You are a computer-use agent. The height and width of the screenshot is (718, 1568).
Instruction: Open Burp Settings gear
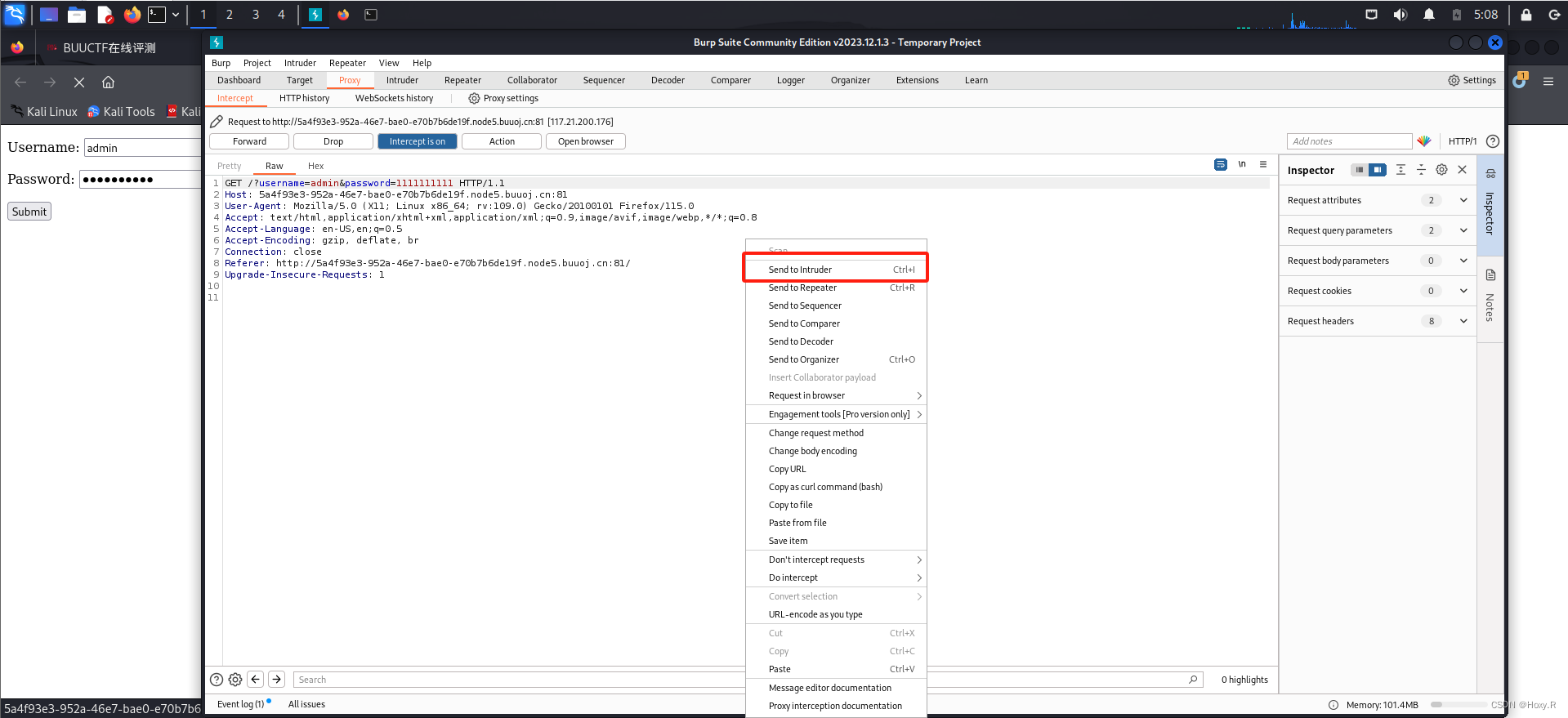[1472, 80]
